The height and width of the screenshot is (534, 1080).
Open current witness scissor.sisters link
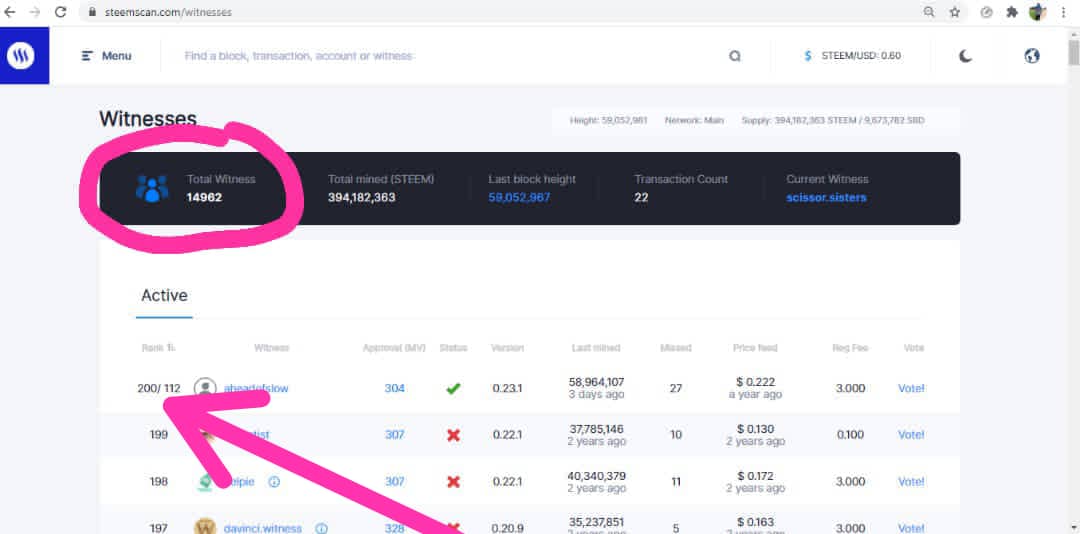click(827, 198)
